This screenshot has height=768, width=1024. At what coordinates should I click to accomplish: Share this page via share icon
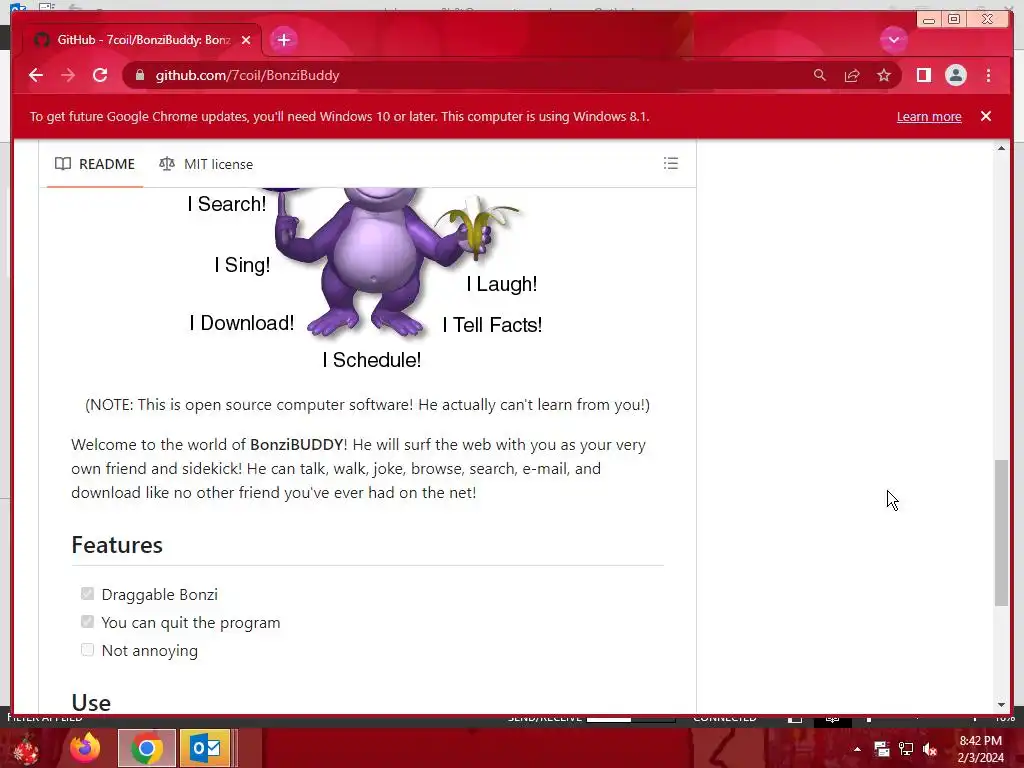click(852, 75)
